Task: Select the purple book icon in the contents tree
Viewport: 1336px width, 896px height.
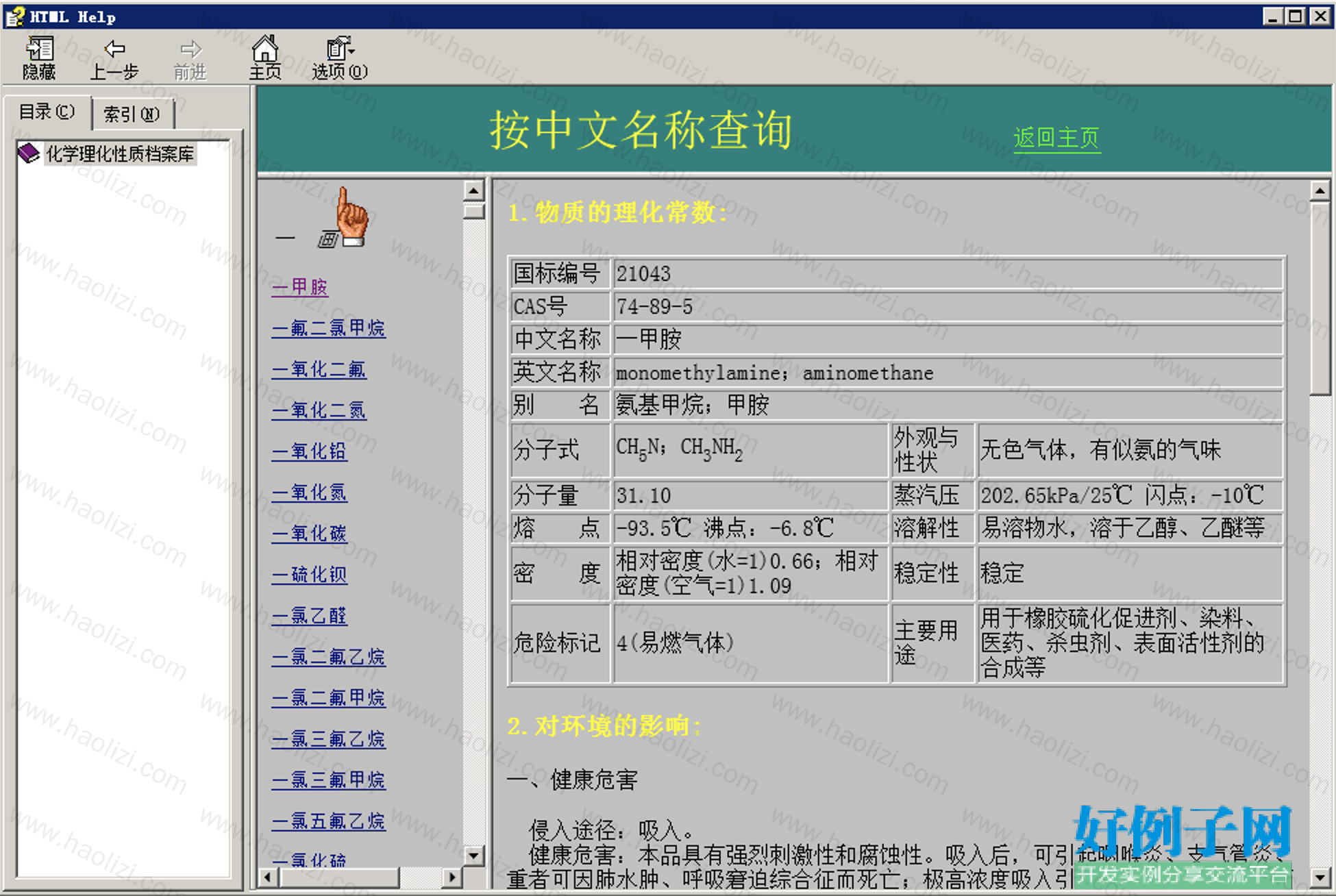Action: 29,153
